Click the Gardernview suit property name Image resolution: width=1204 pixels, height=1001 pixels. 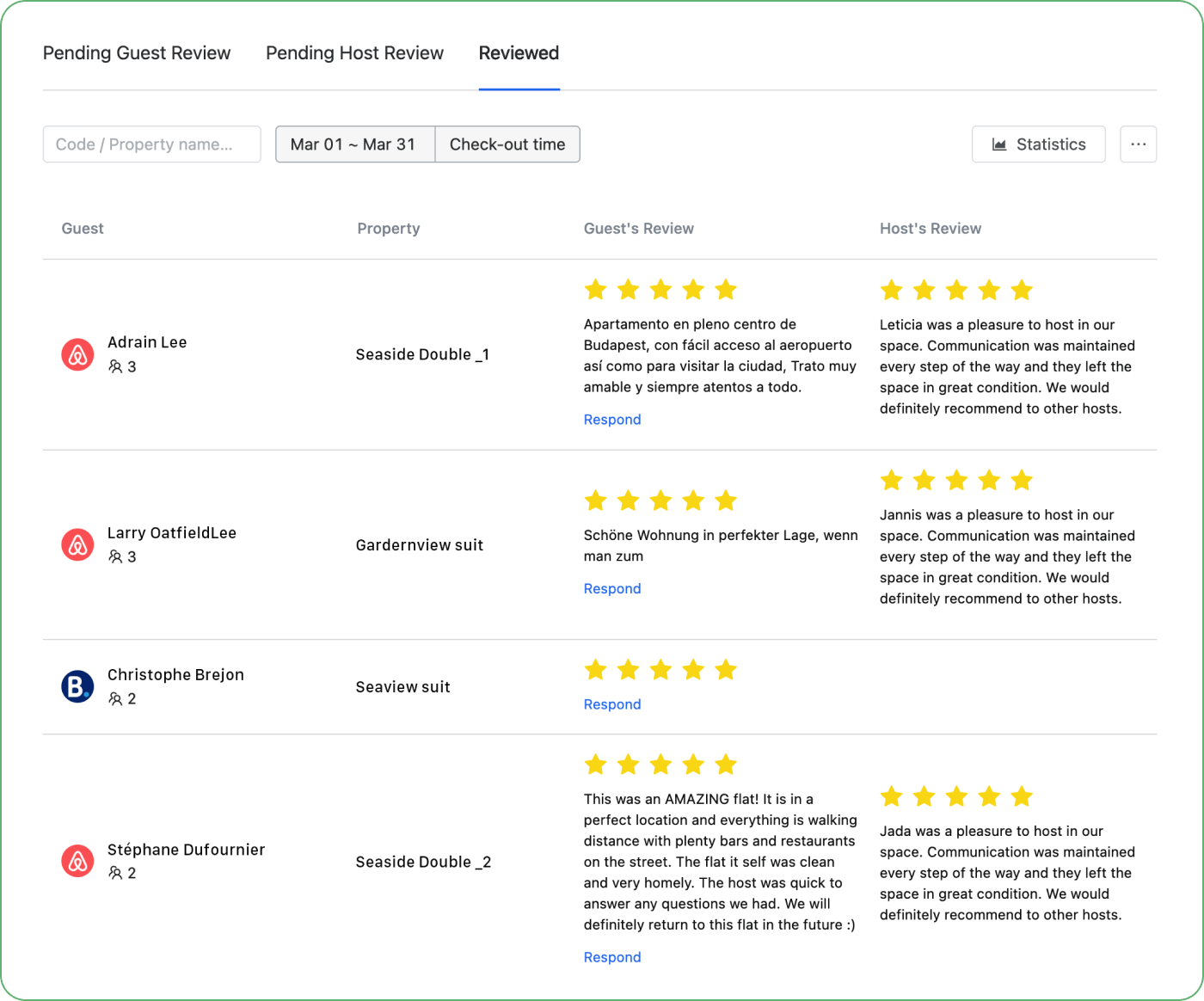click(420, 545)
